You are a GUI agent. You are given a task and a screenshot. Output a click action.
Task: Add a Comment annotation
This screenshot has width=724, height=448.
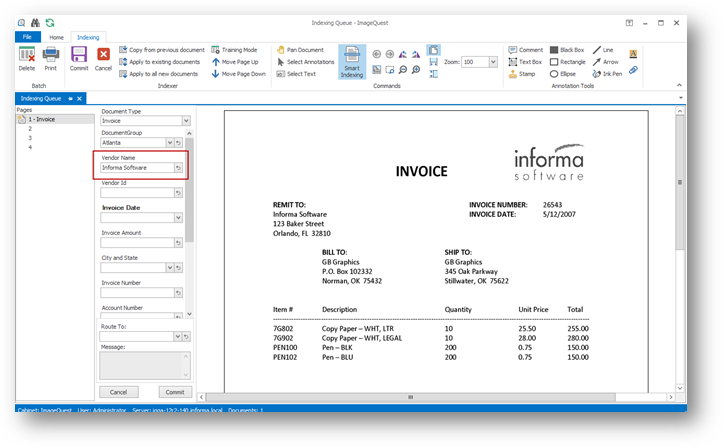[x=525, y=50]
